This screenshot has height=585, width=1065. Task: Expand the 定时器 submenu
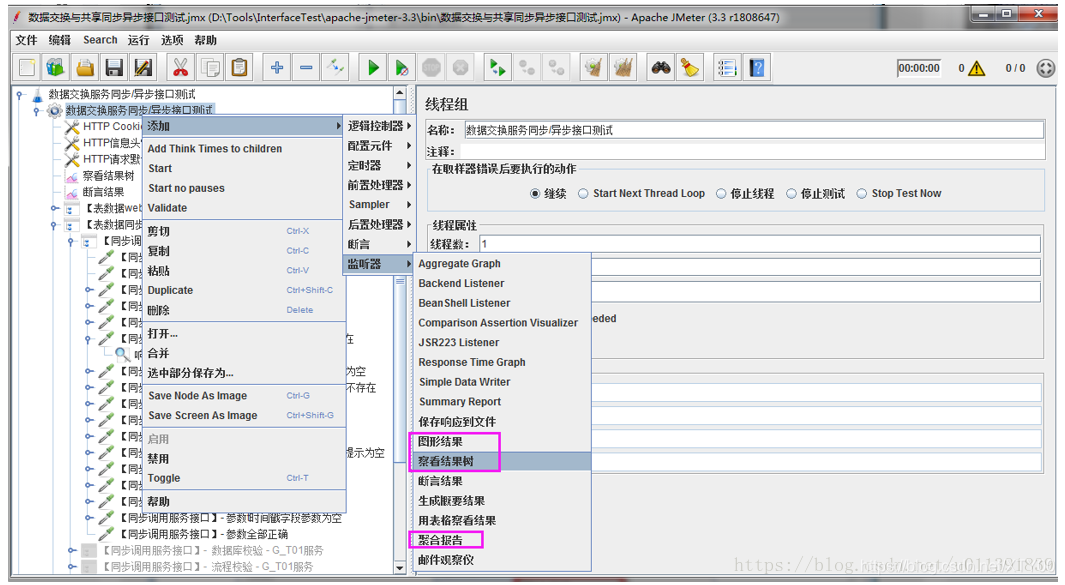point(379,165)
